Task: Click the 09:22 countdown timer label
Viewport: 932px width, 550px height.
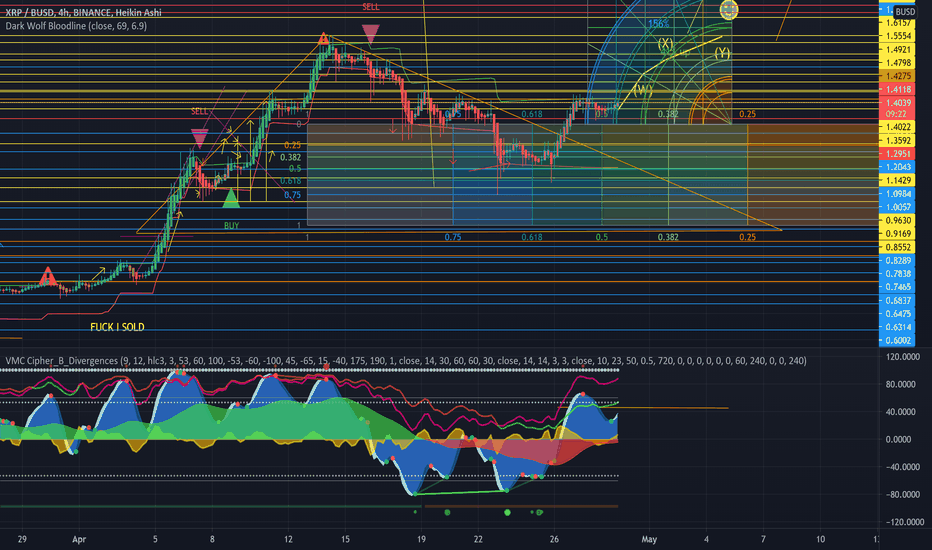Action: coord(896,114)
